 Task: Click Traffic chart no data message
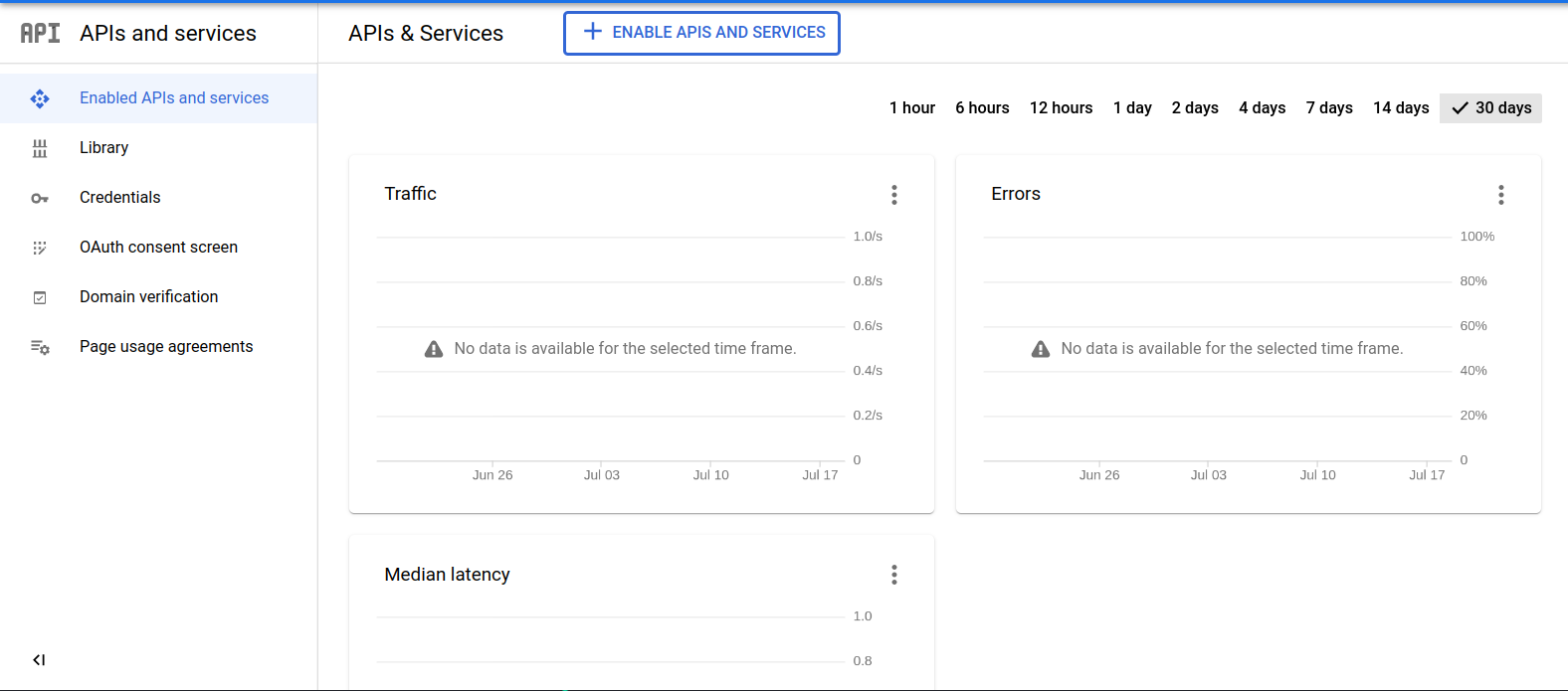[625, 349]
